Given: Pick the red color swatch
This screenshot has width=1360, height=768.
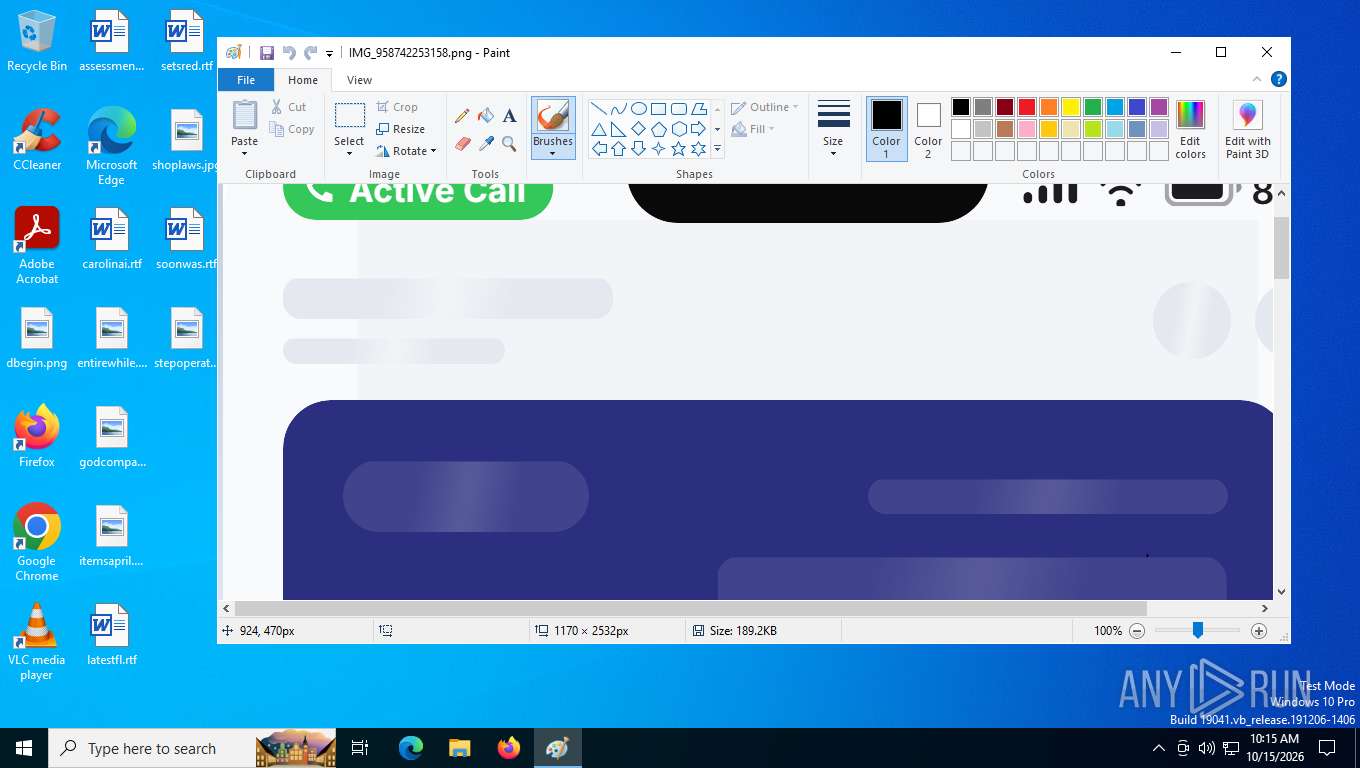Looking at the screenshot, I should pyautogui.click(x=1026, y=107).
